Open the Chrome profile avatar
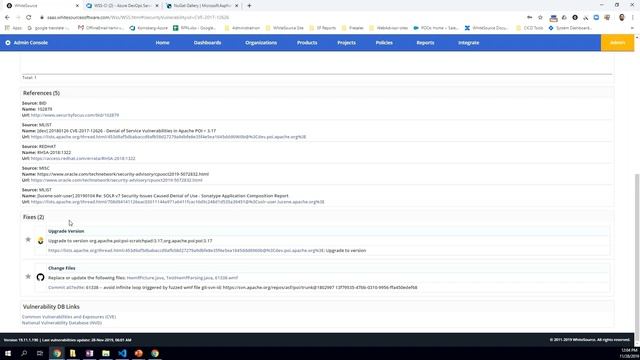The width and height of the screenshot is (640, 360). coord(622,18)
